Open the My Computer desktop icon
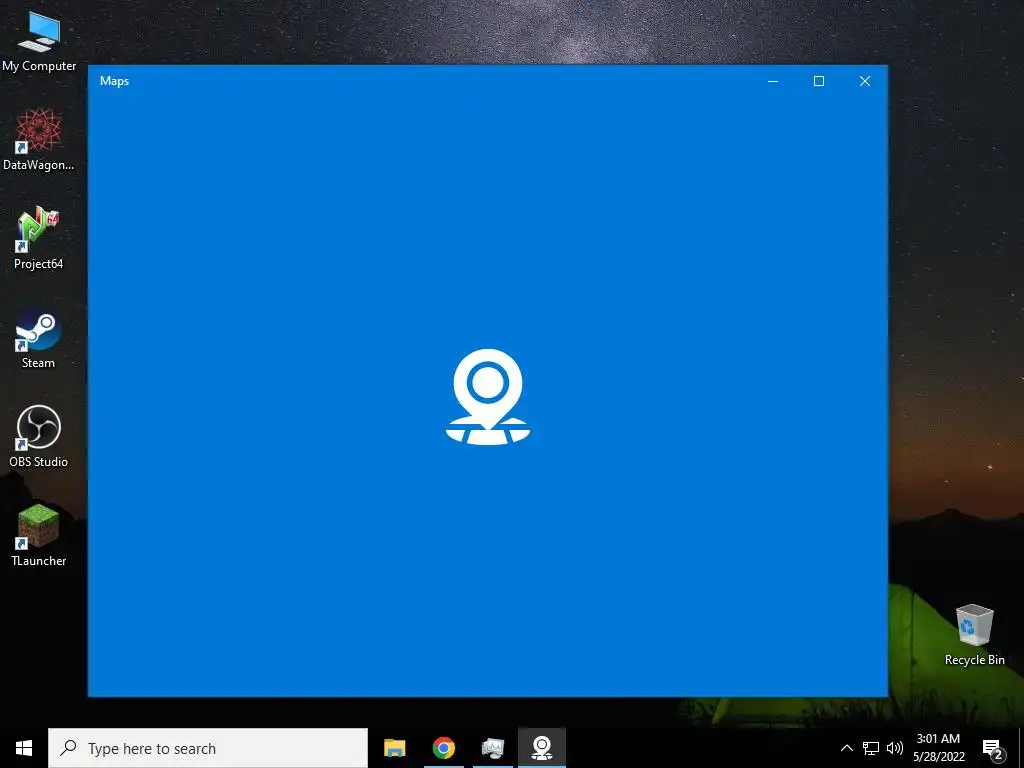Screen dimensions: 1024x768 coord(39,42)
